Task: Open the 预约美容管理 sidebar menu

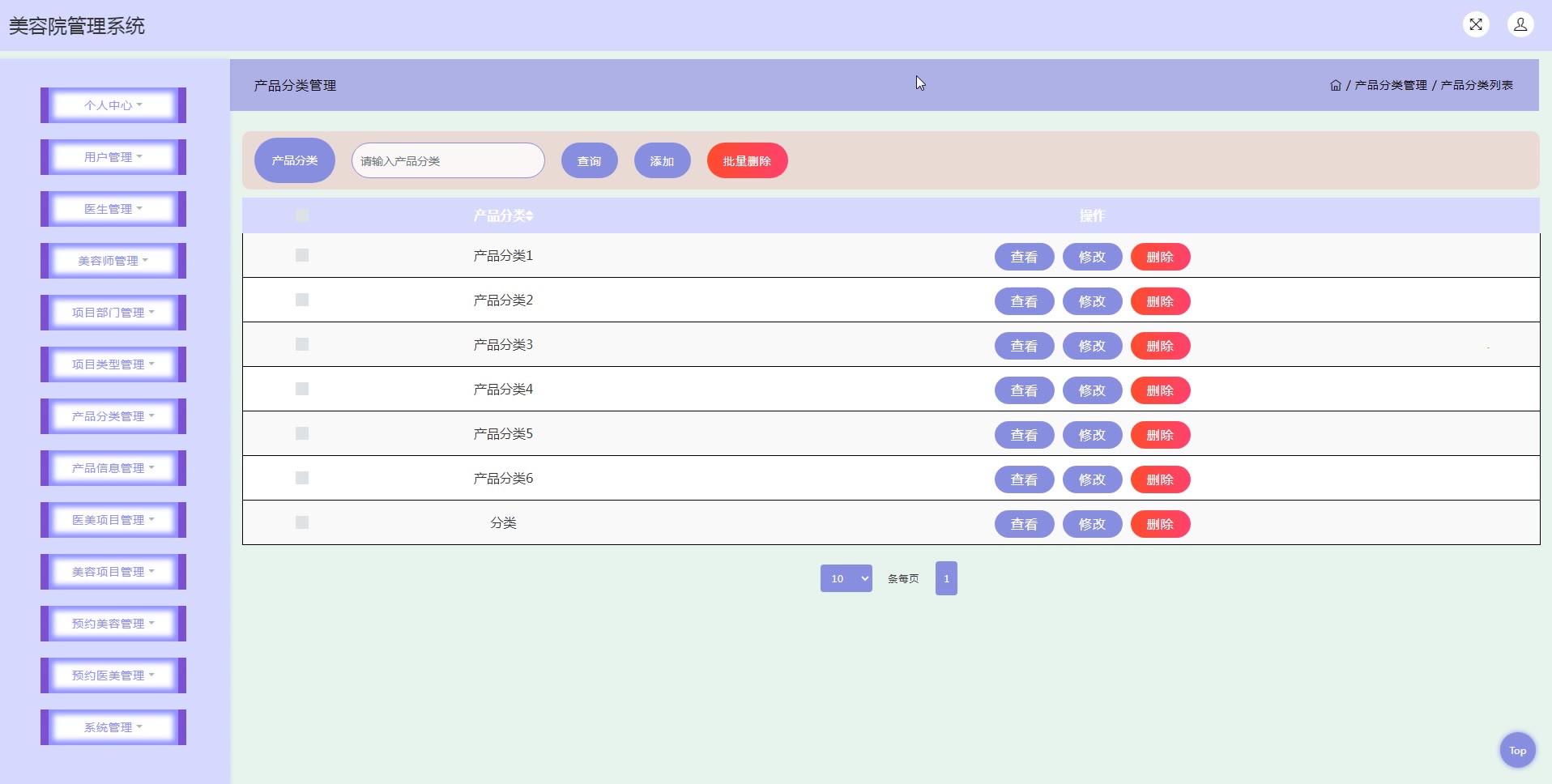Action: (113, 624)
